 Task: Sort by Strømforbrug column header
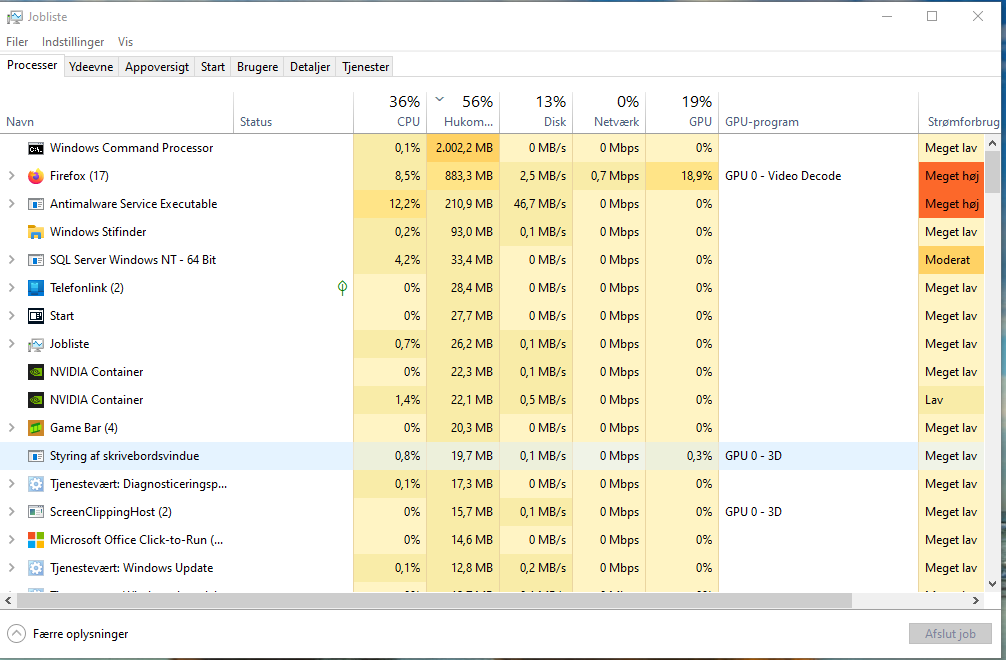(959, 113)
